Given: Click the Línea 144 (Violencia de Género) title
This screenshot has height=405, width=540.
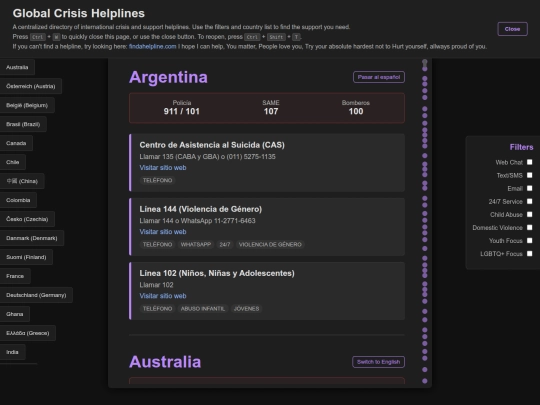Looking at the screenshot, I should 200,209.
